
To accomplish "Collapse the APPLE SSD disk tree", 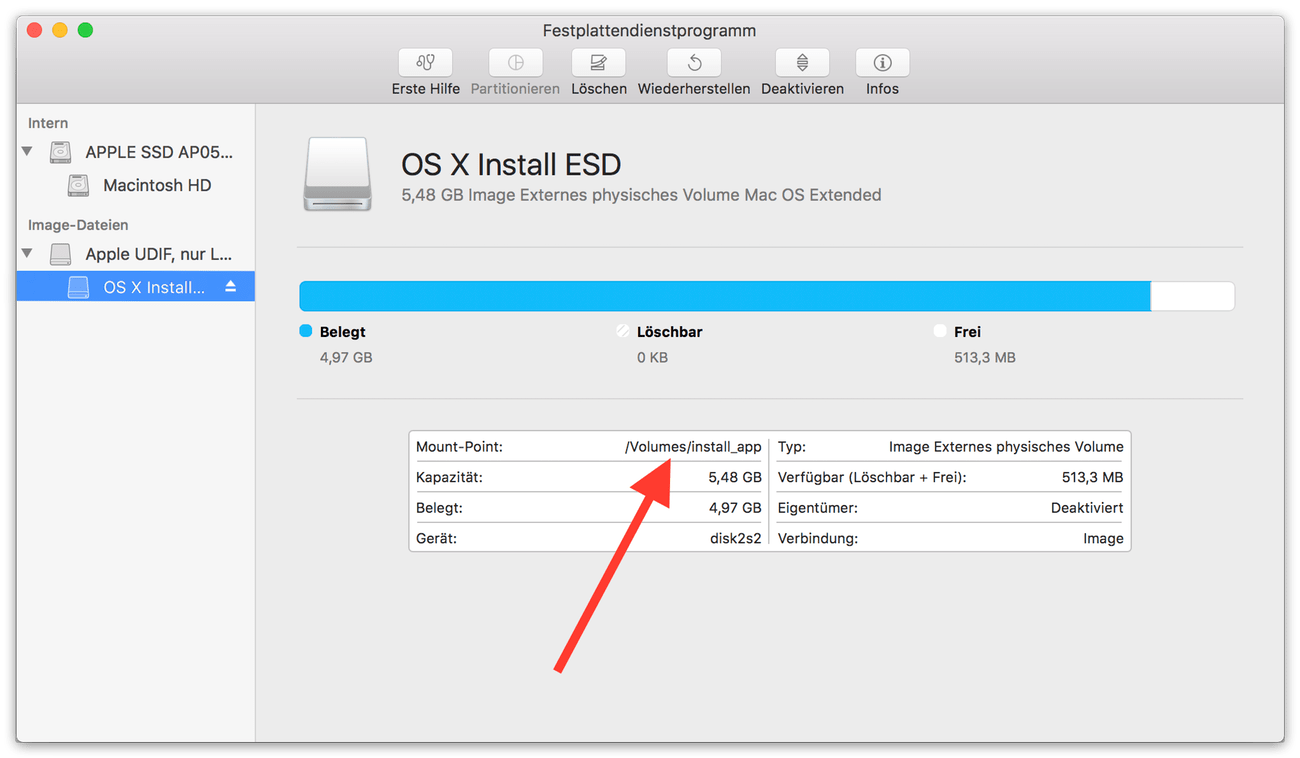I will (x=28, y=152).
